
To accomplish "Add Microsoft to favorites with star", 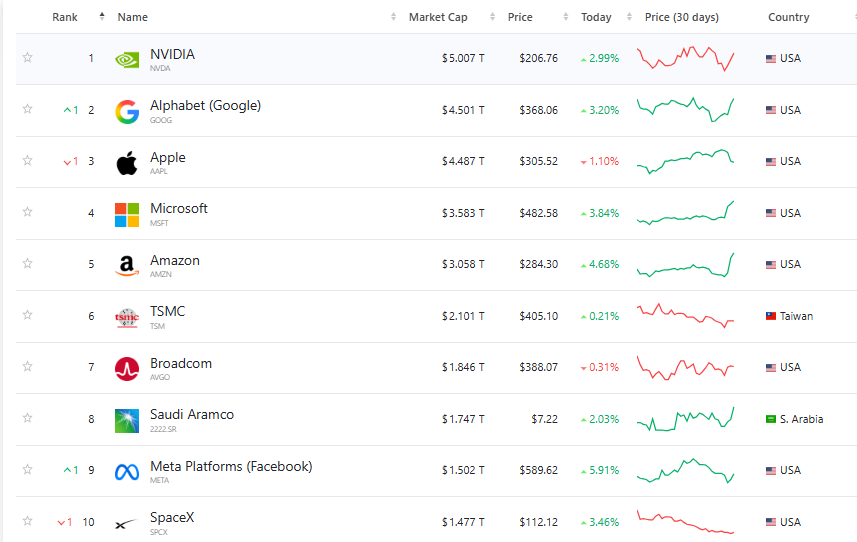I will click(27, 211).
